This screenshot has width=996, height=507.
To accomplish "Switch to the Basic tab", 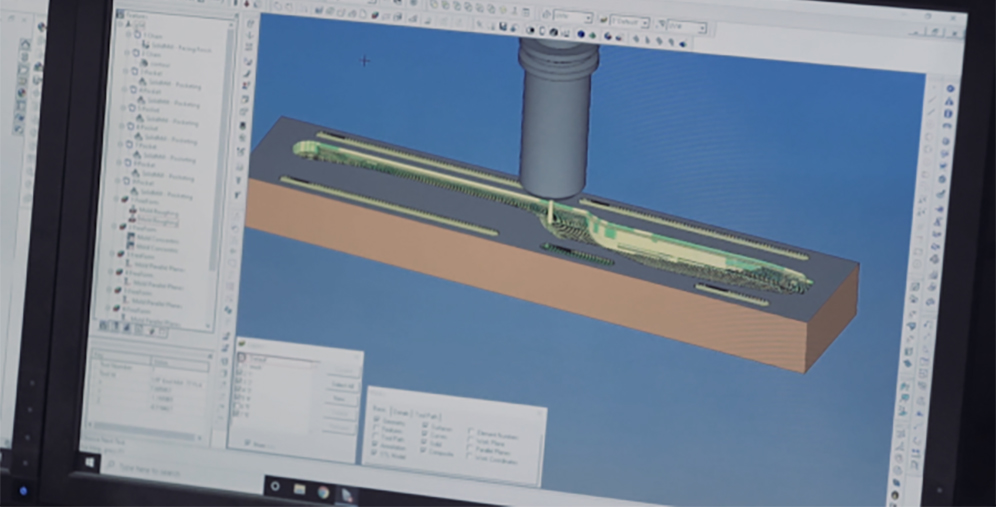I will pos(379,410).
